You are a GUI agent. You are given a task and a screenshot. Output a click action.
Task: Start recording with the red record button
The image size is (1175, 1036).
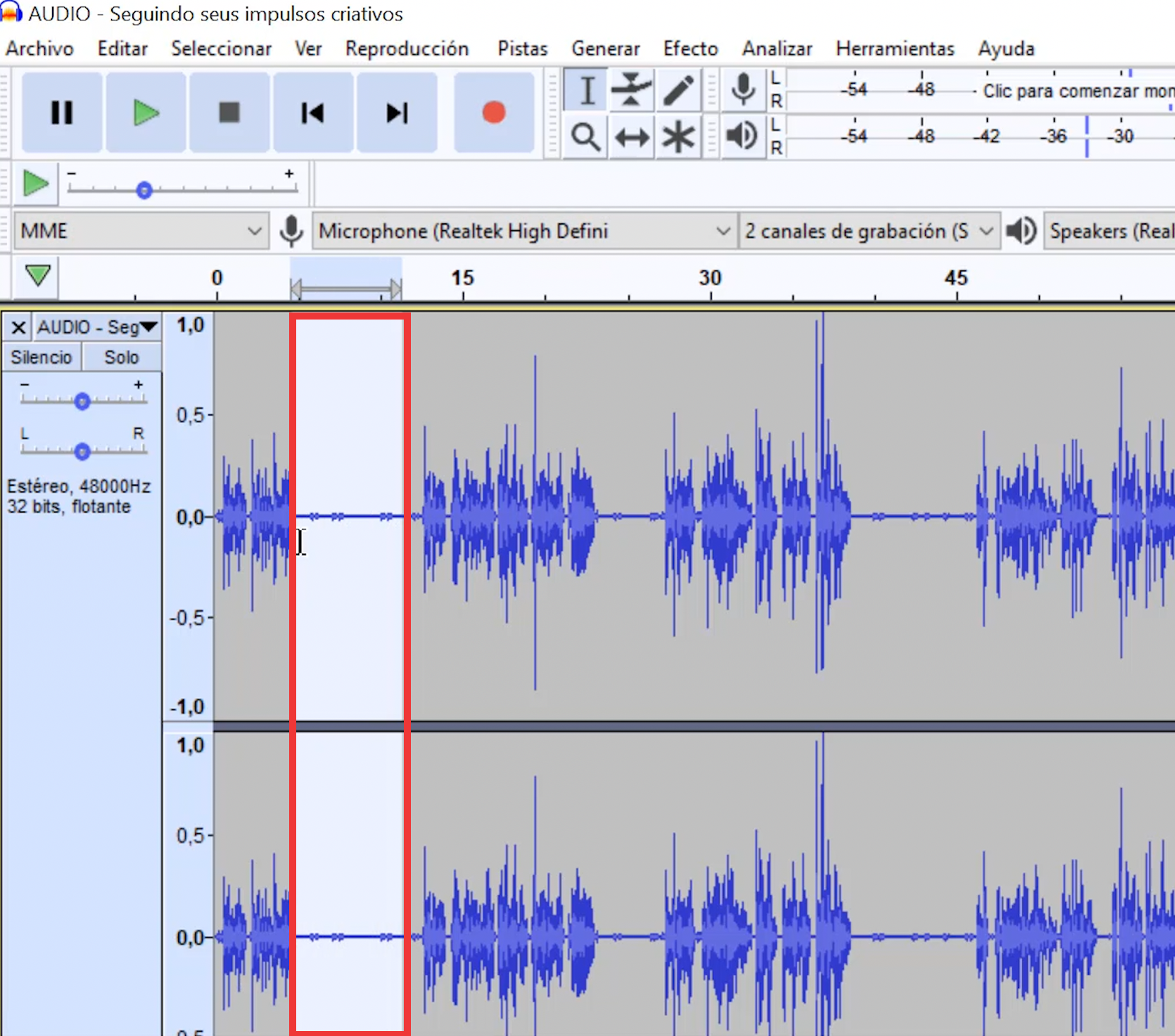pos(494,113)
